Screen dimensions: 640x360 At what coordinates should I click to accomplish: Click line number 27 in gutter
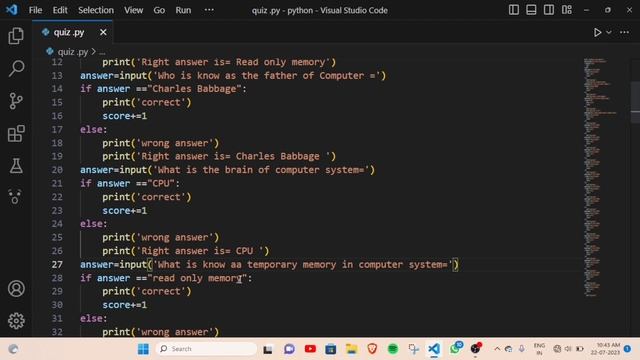pyautogui.click(x=57, y=264)
